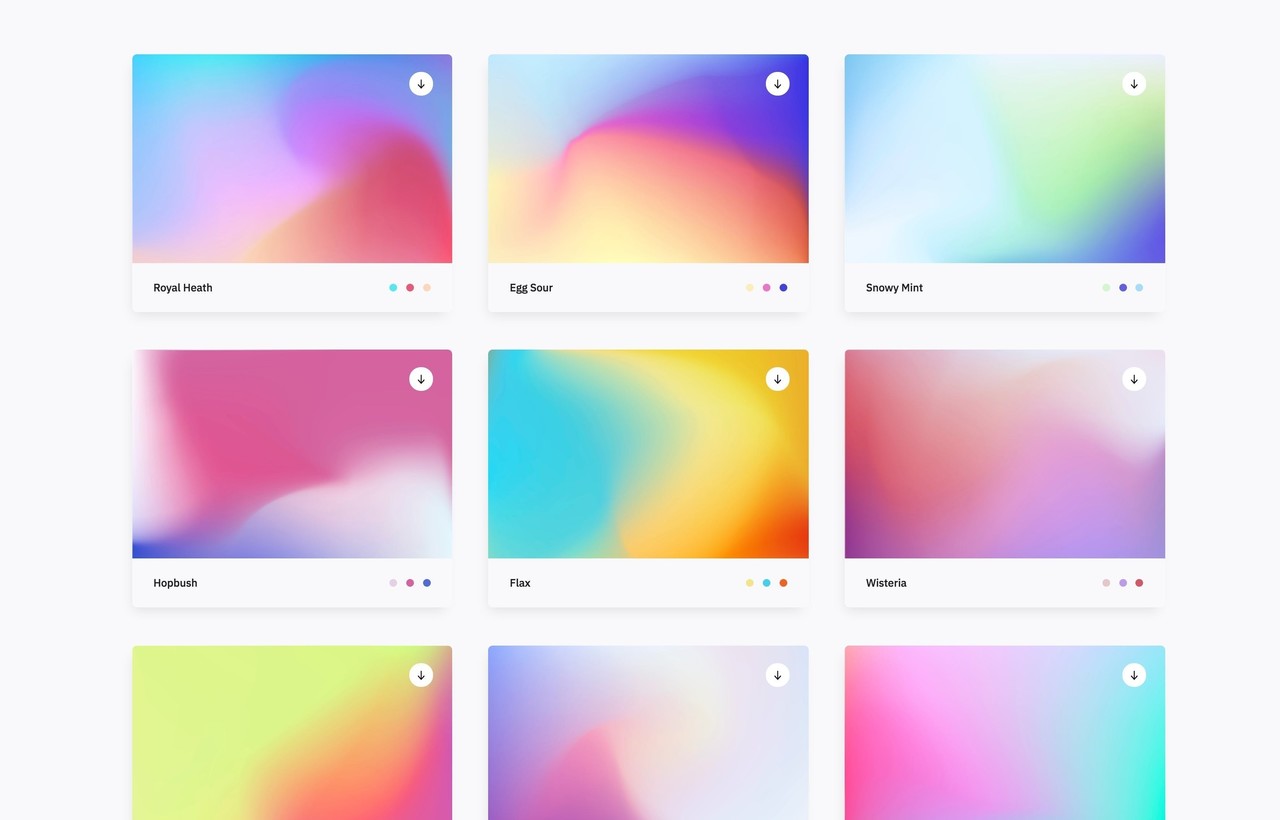Image resolution: width=1280 pixels, height=820 pixels.
Task: Open the Royal Heath gradient image
Action: (292, 159)
